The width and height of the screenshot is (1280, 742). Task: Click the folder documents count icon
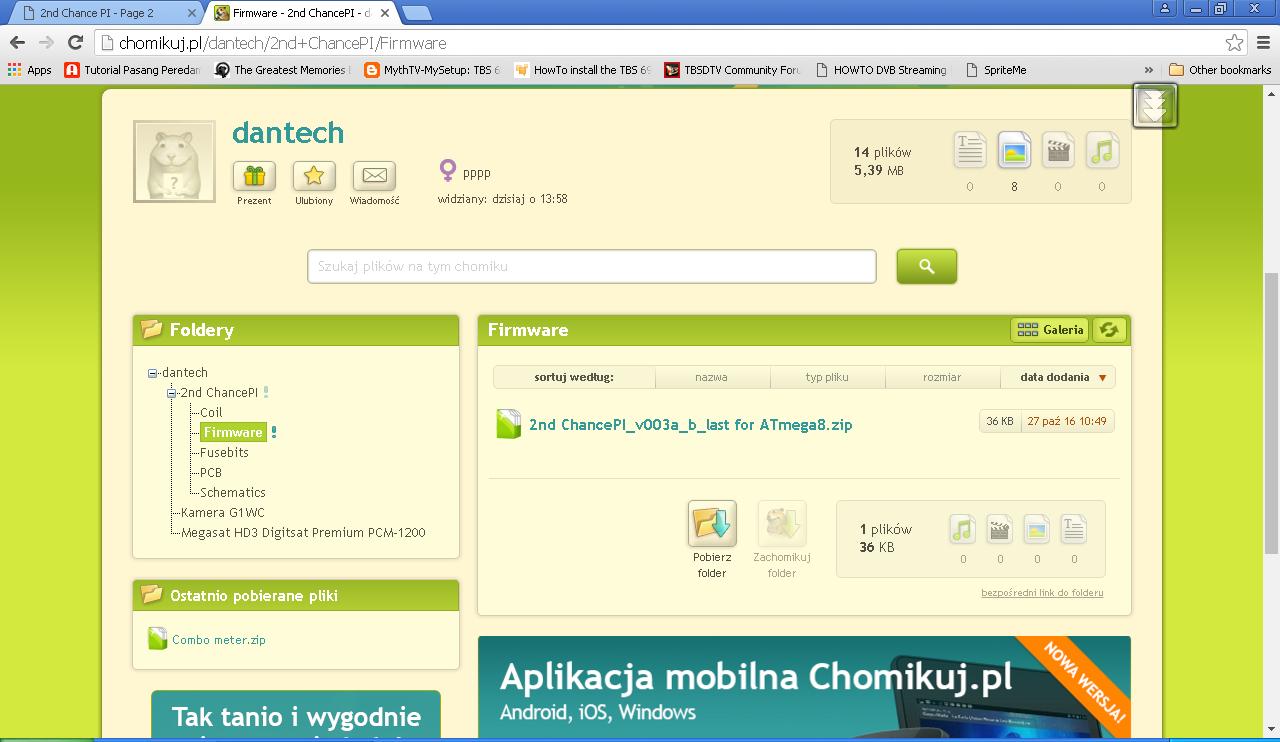1074,529
